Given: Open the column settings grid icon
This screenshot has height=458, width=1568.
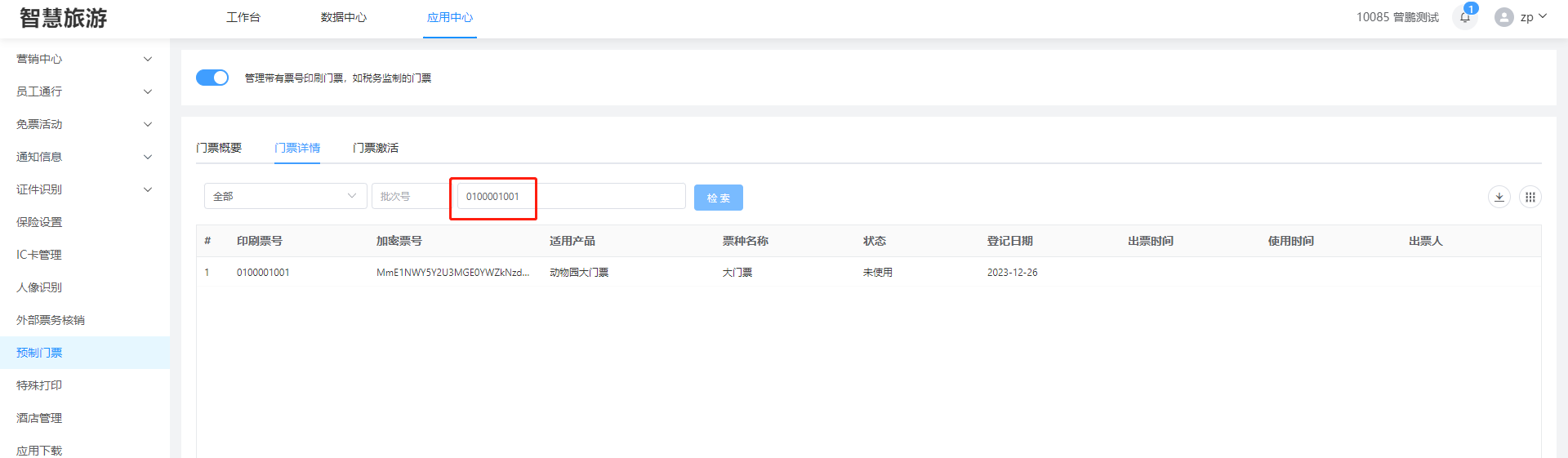Looking at the screenshot, I should click(x=1530, y=197).
